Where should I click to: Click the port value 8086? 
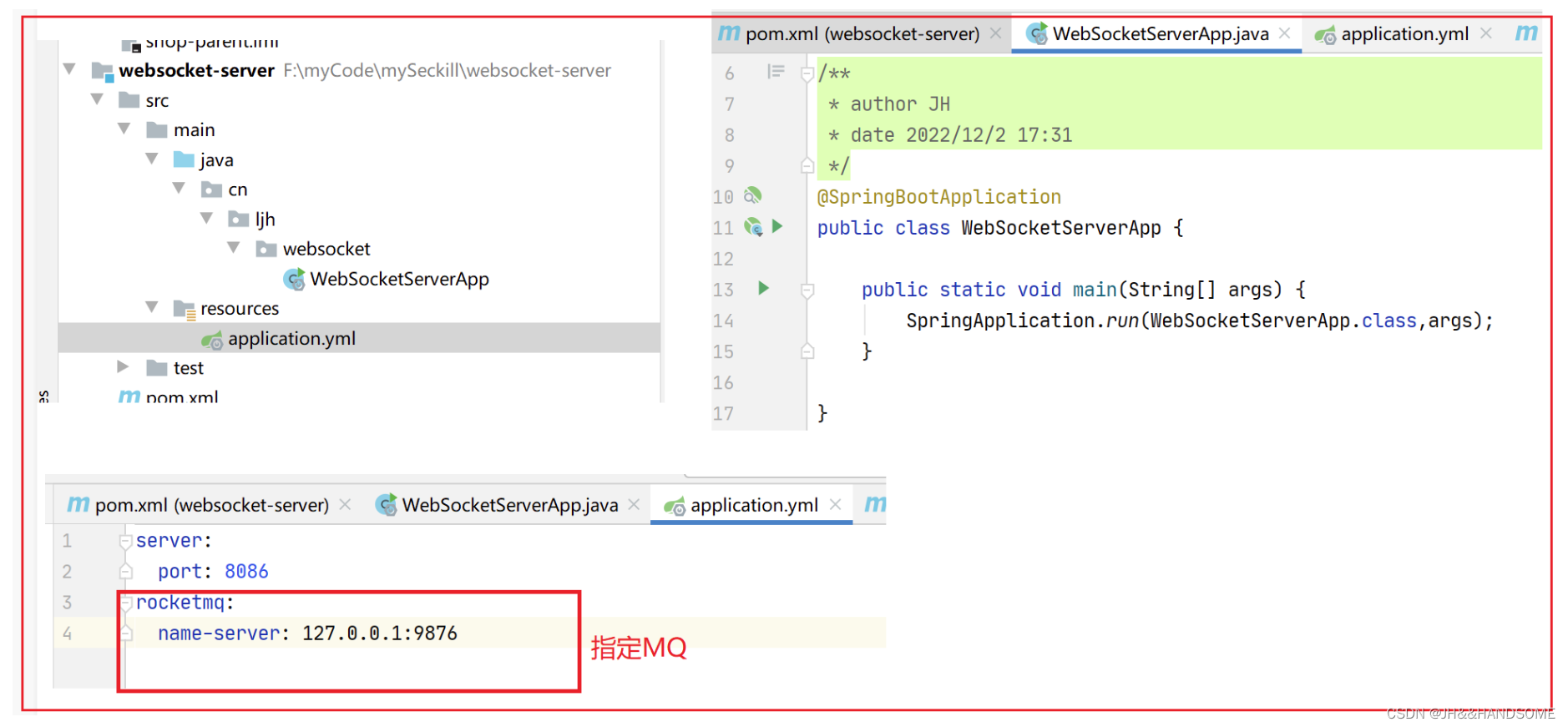(x=246, y=572)
